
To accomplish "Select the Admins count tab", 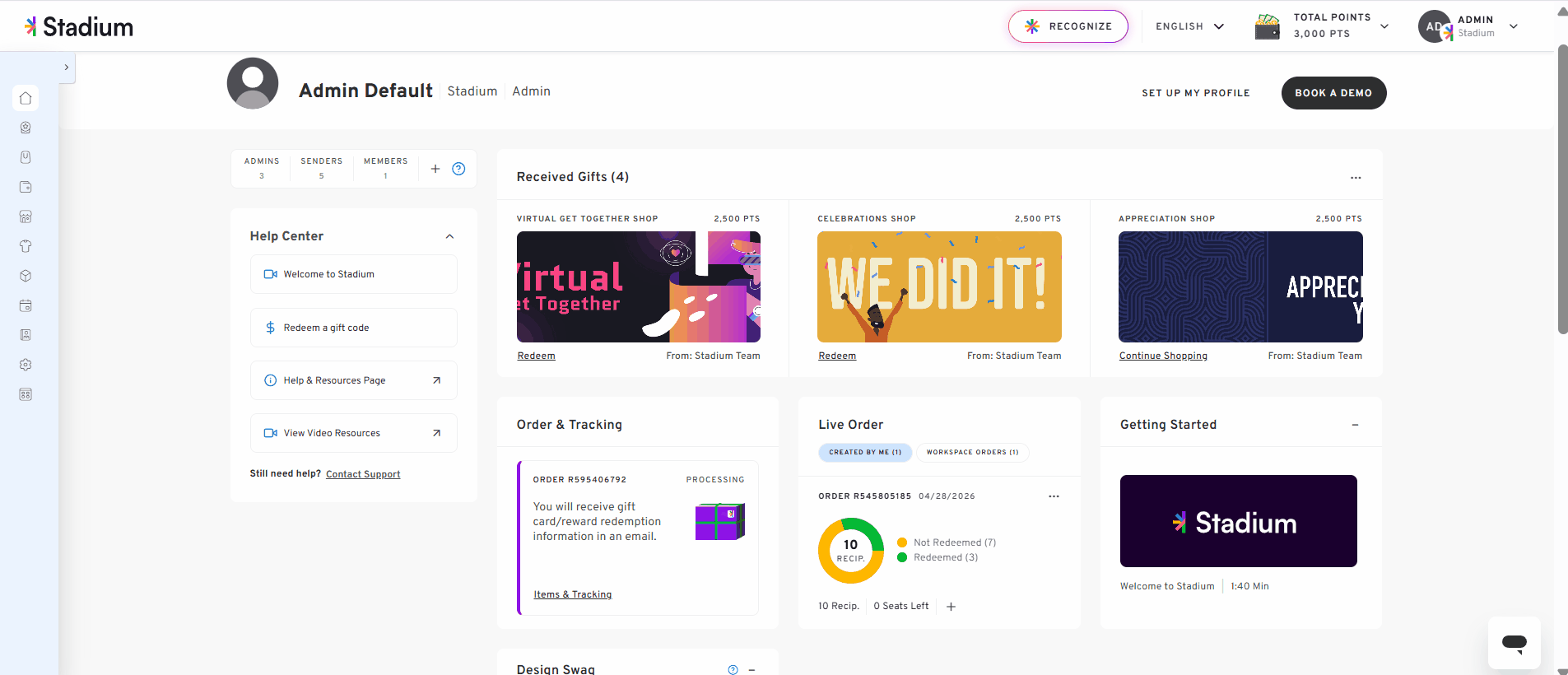I will point(262,168).
